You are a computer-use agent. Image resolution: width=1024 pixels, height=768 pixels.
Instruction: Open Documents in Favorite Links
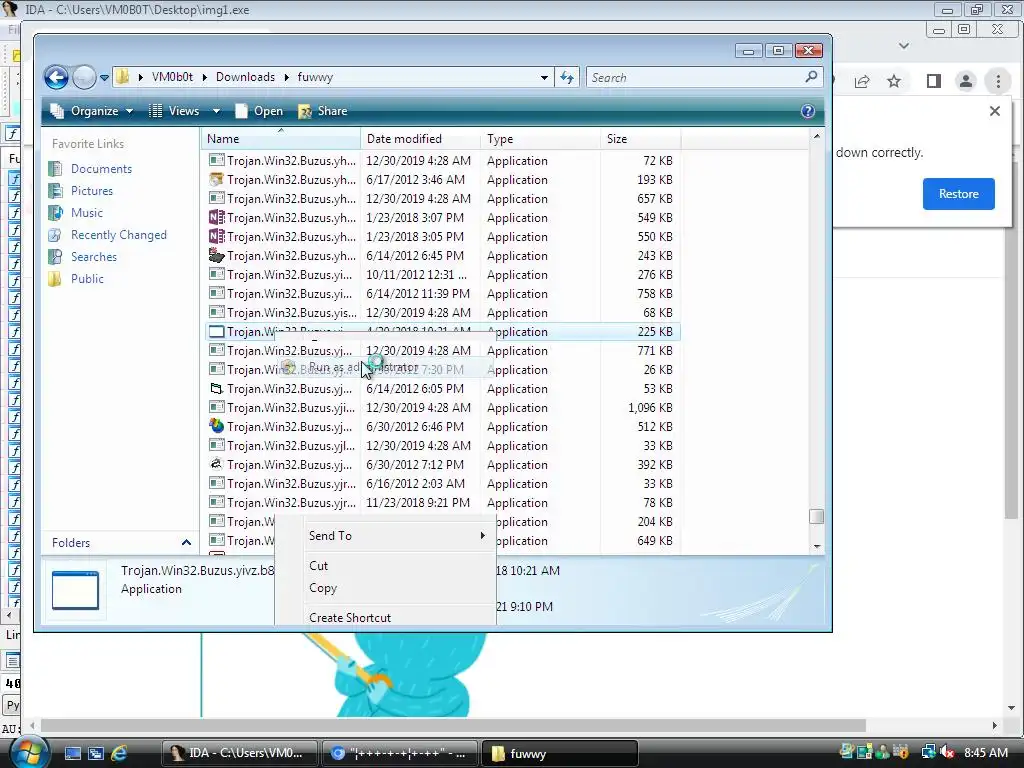[x=101, y=168]
